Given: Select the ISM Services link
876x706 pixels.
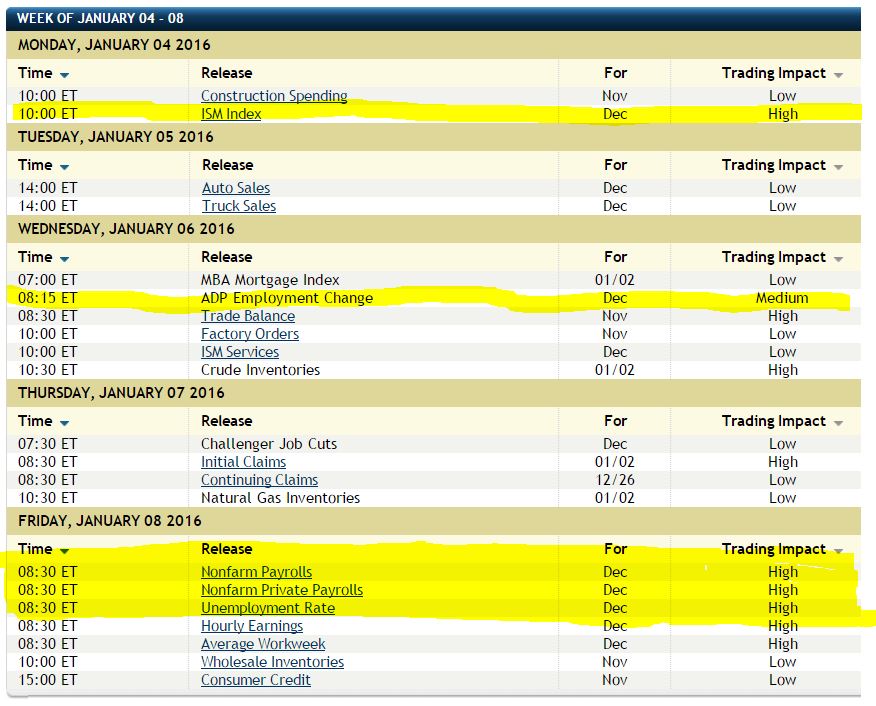Looking at the screenshot, I should (240, 352).
